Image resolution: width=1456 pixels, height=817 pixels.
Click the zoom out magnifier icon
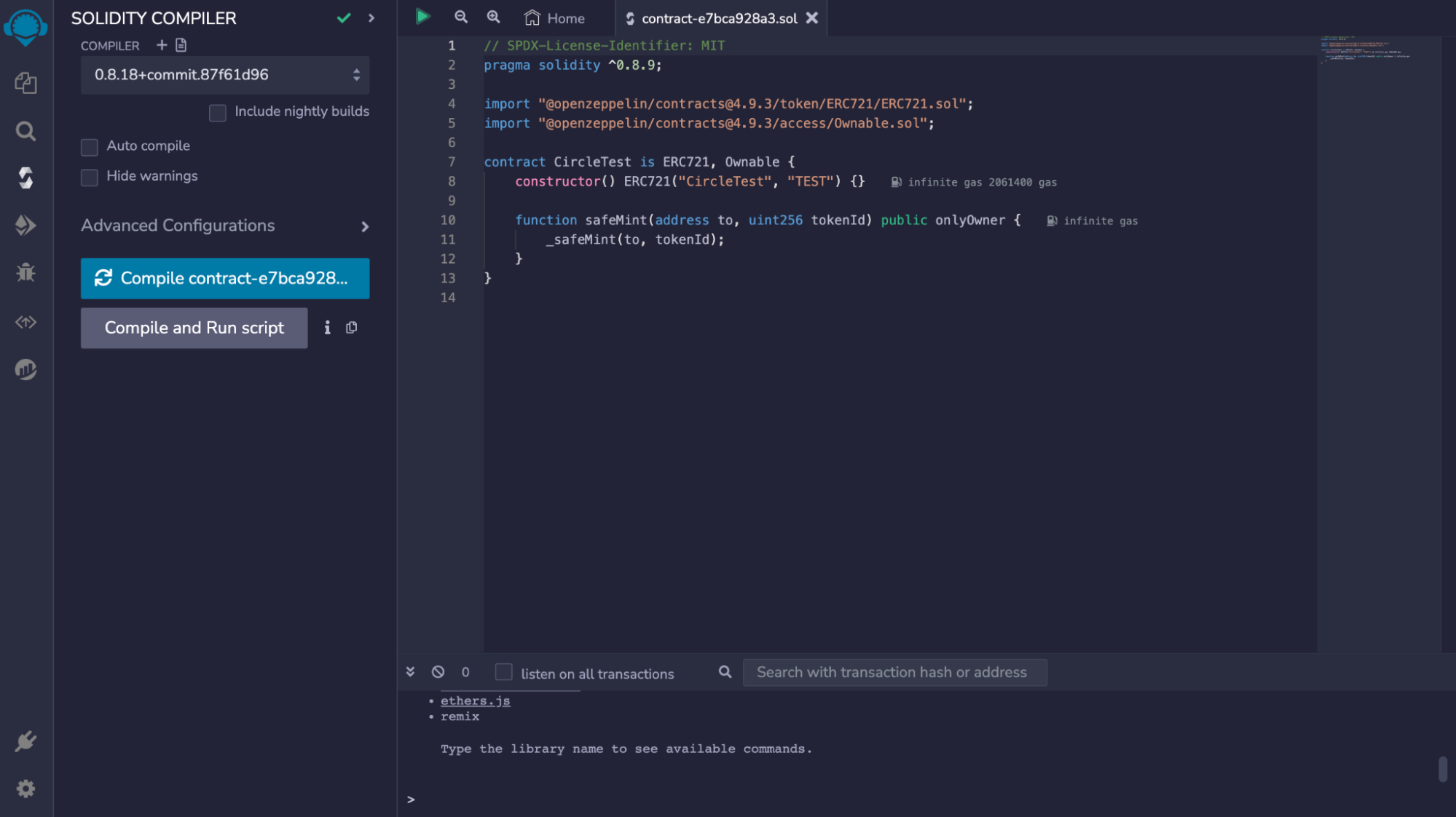(460, 17)
